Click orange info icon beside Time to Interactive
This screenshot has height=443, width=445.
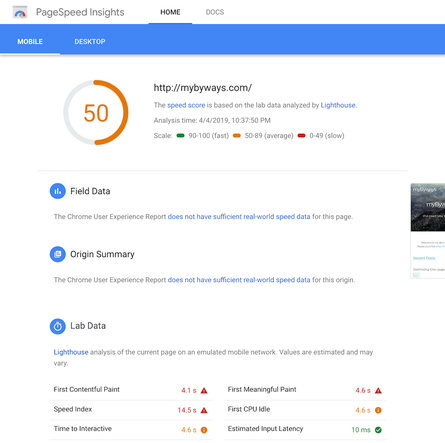point(204,430)
